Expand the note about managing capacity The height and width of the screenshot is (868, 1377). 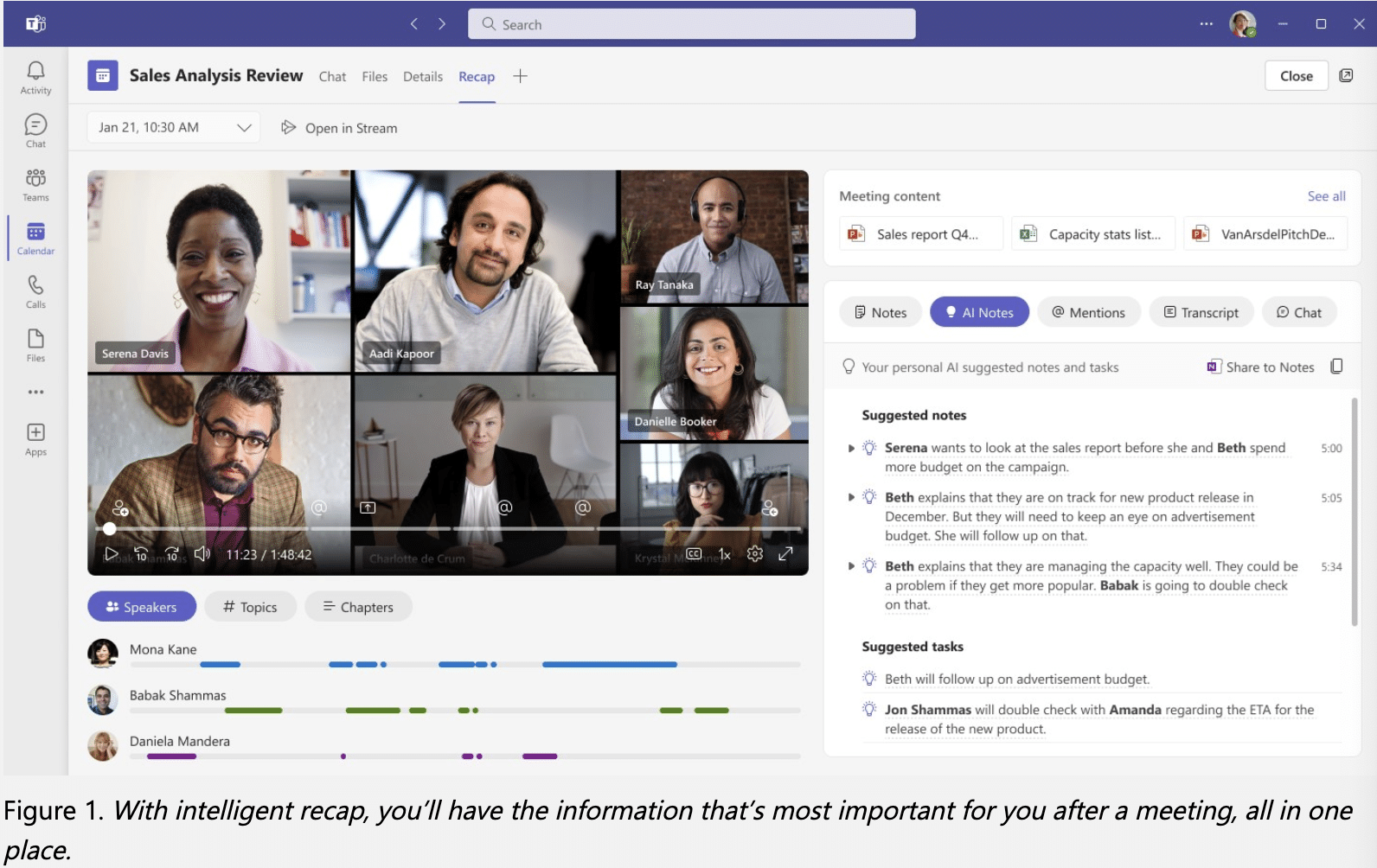pyautogui.click(x=851, y=566)
